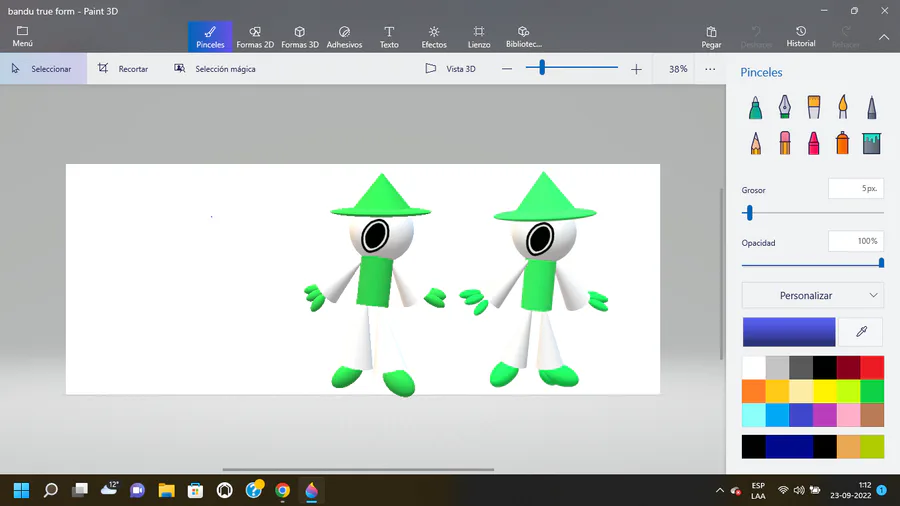This screenshot has height=506, width=900.
Task: Open taskbar search
Action: point(51,491)
